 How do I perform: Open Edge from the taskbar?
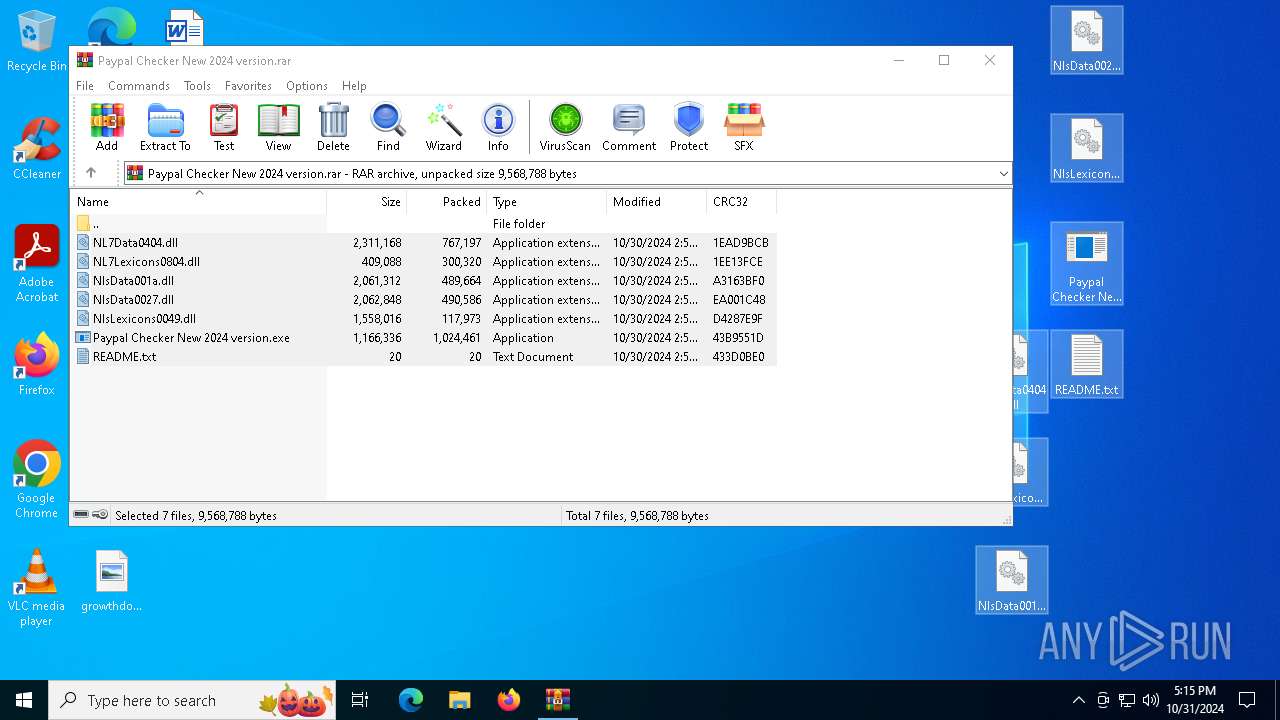click(411, 700)
